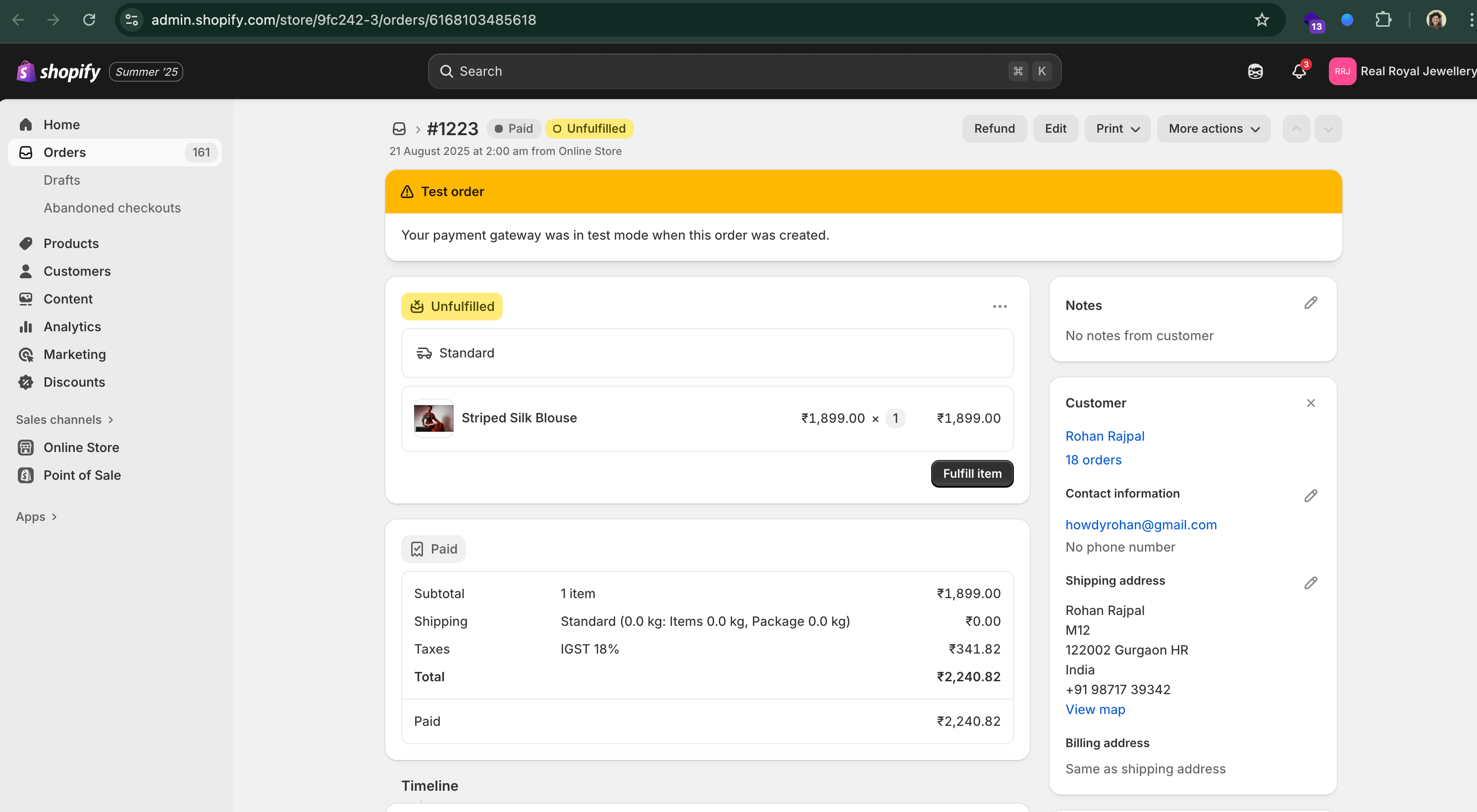Open the notifications bell
The height and width of the screenshot is (812, 1477).
[x=1299, y=72]
